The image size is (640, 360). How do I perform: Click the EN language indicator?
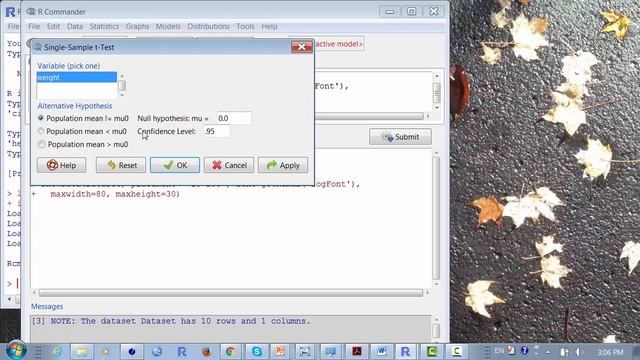point(499,351)
